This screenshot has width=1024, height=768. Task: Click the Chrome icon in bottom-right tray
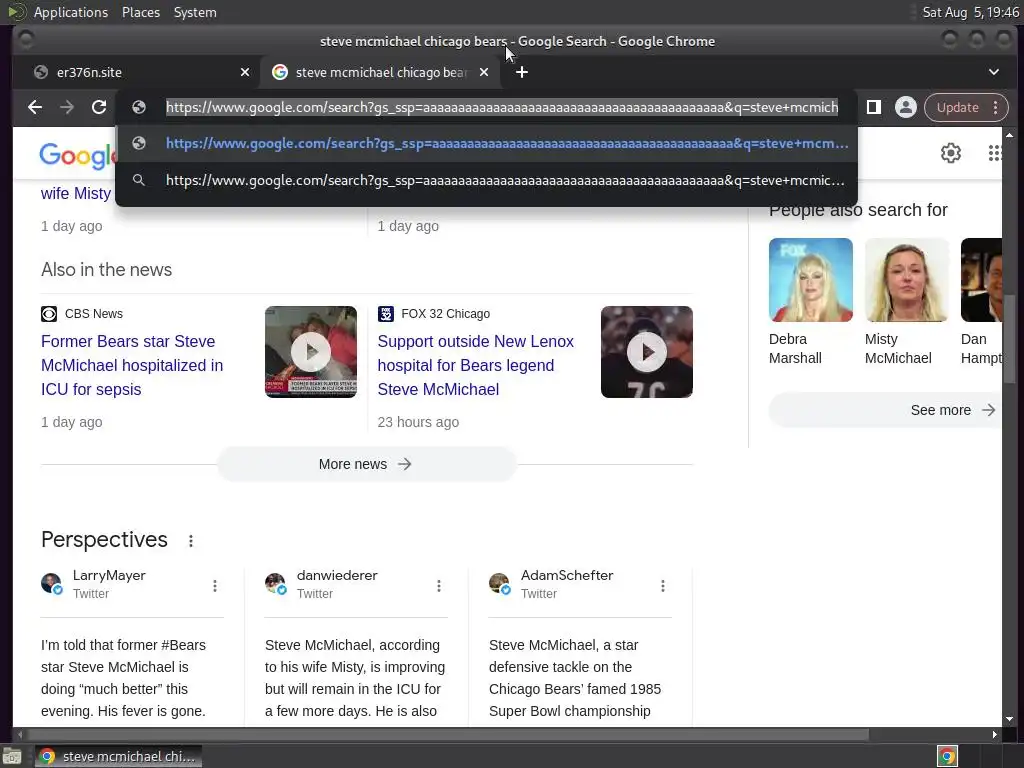947,756
